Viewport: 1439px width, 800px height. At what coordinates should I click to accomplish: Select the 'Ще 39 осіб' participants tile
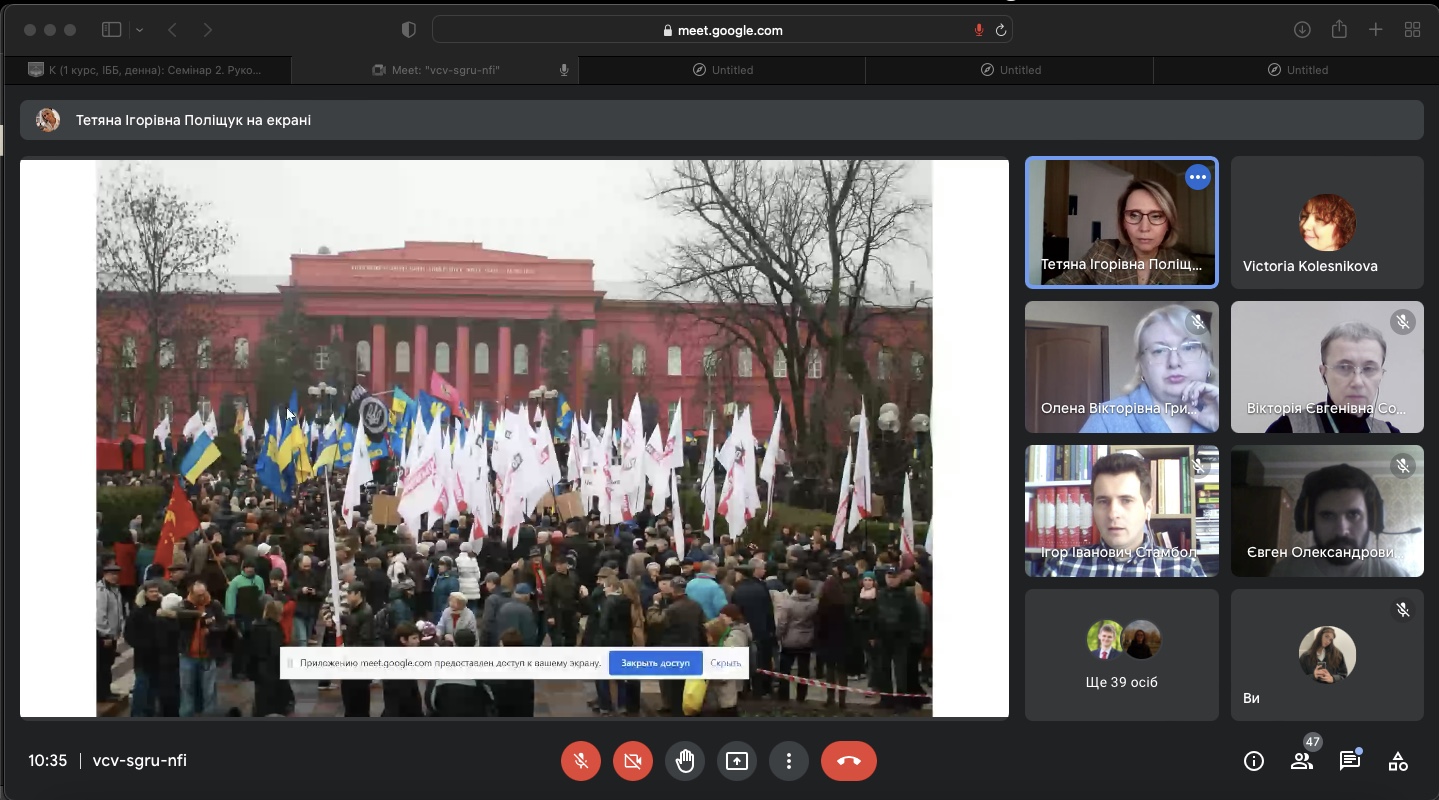click(1121, 655)
